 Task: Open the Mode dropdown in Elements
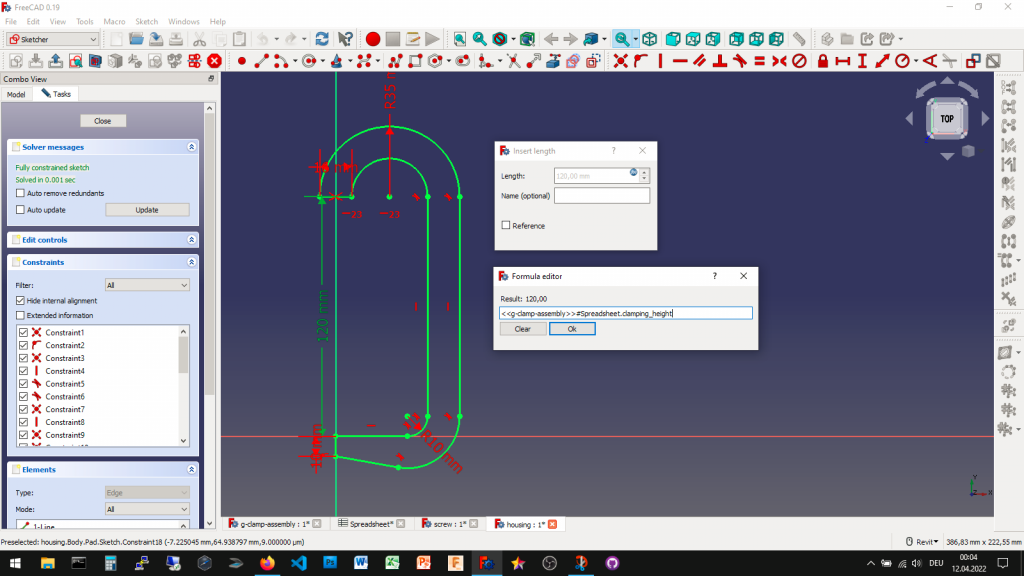[147, 509]
